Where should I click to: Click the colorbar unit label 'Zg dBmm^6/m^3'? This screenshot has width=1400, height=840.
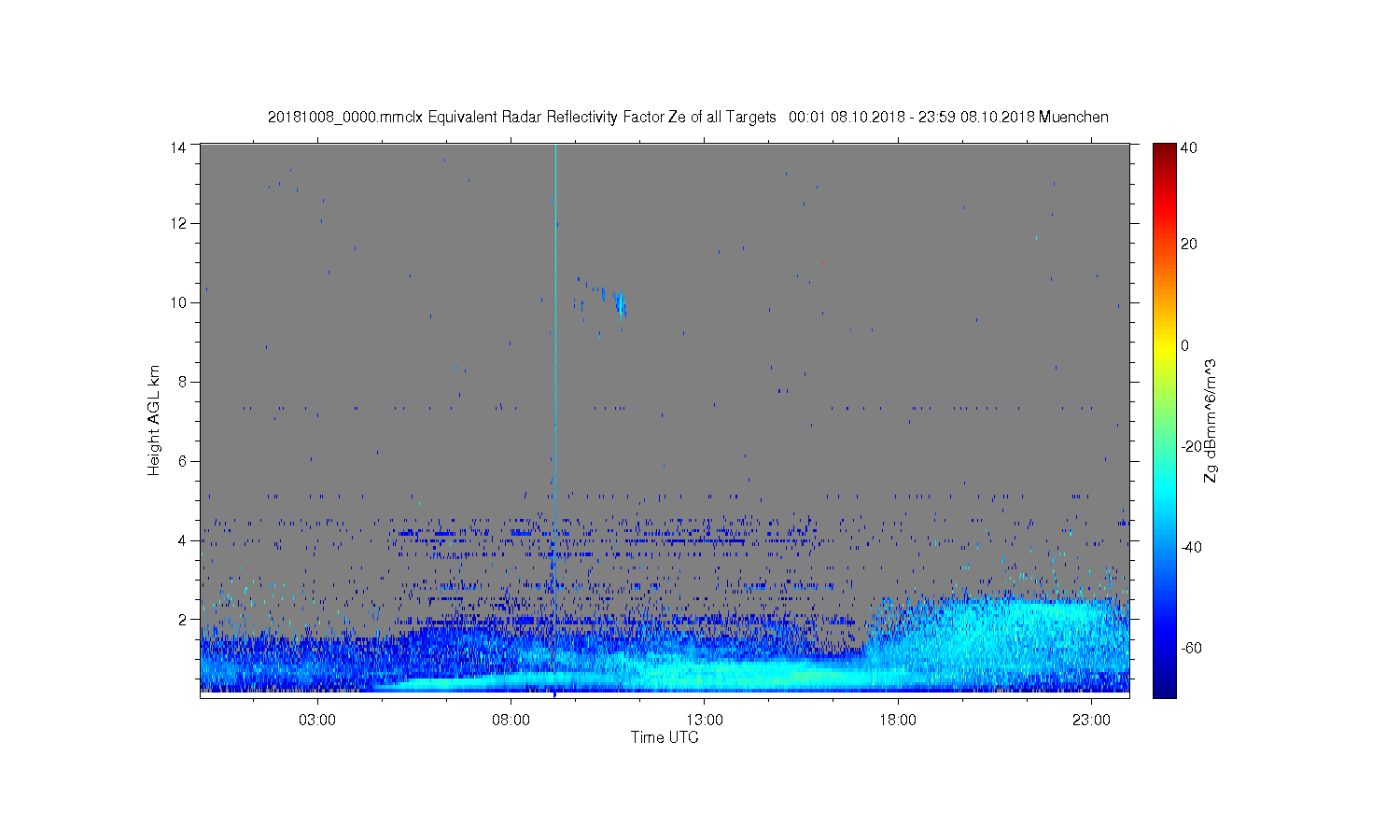tap(1211, 421)
